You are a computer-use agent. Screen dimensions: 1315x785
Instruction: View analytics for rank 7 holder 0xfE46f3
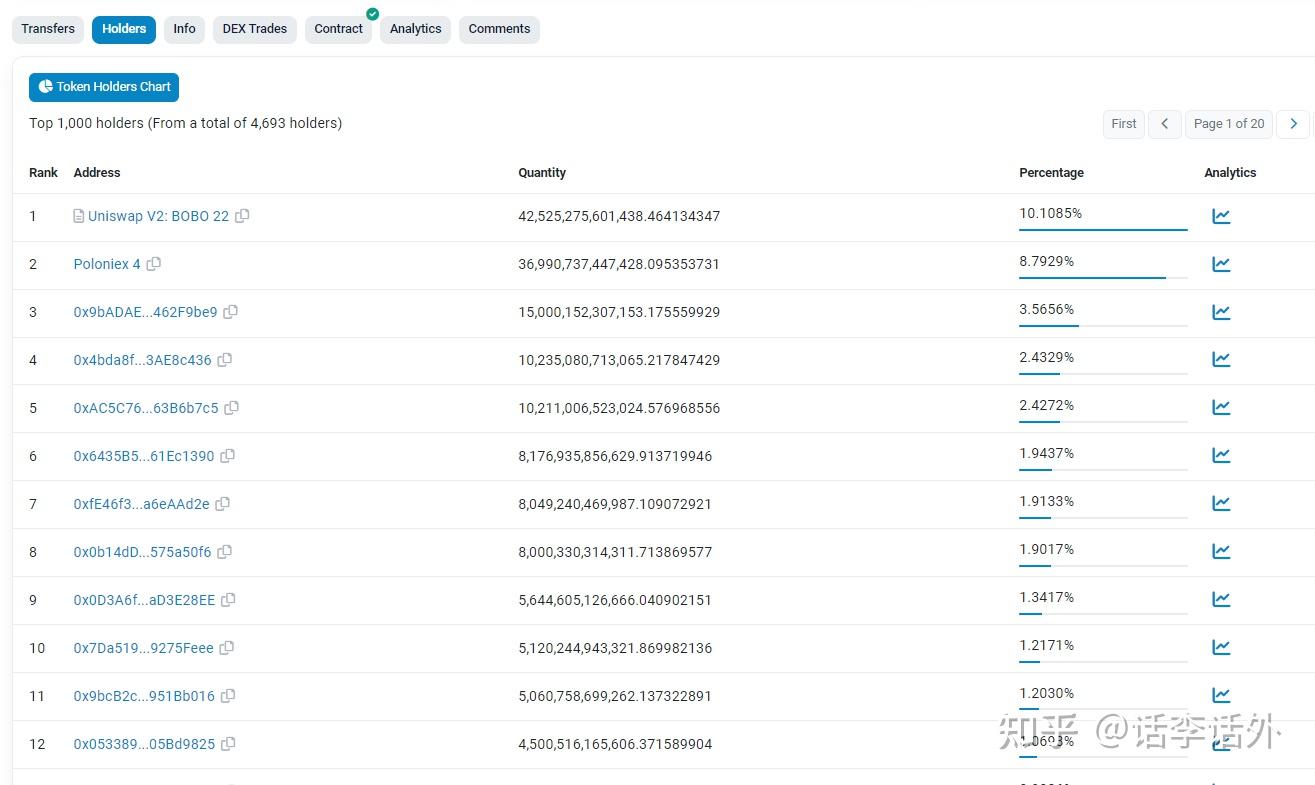point(1221,503)
